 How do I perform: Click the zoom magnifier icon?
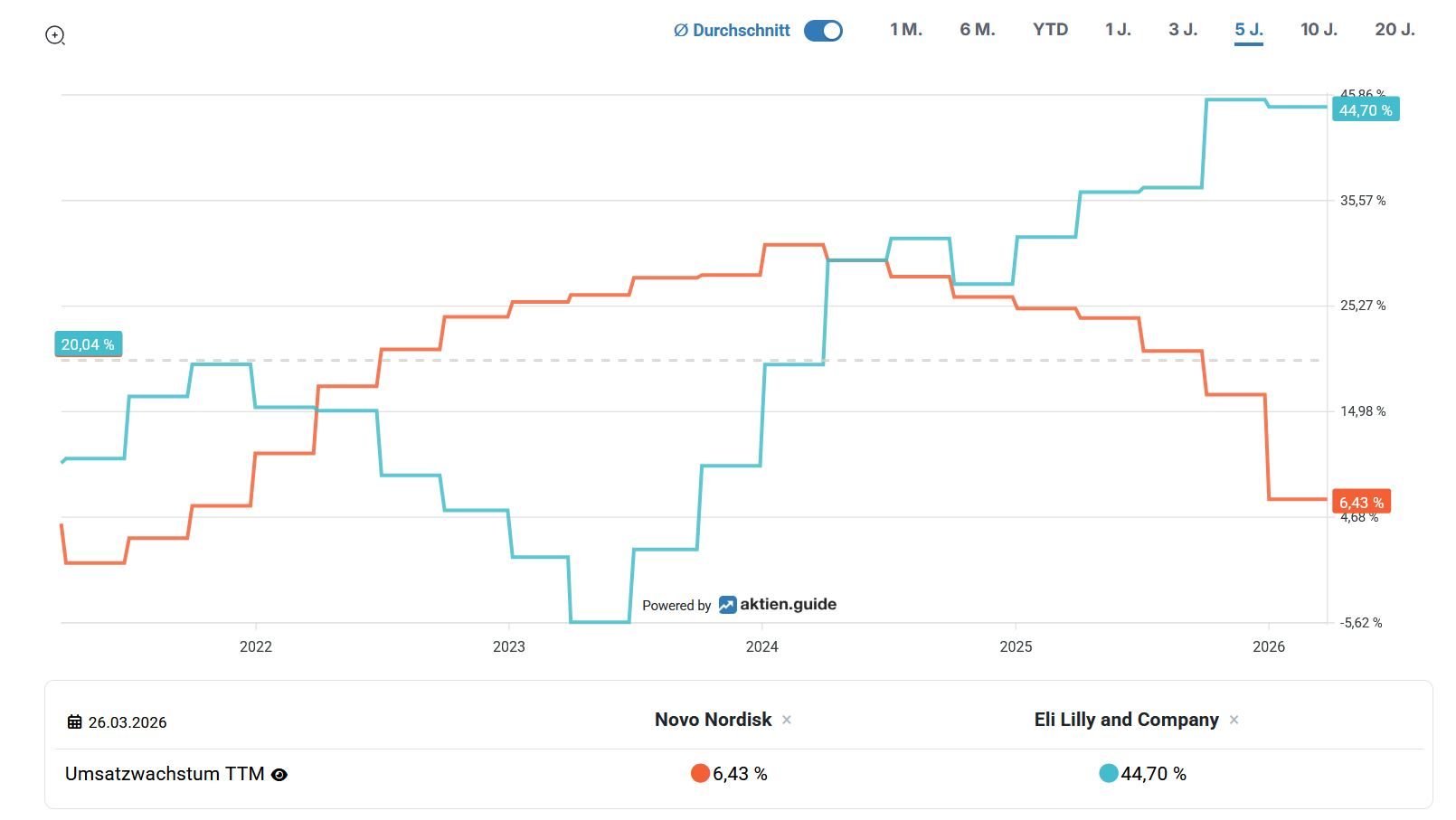tap(55, 35)
